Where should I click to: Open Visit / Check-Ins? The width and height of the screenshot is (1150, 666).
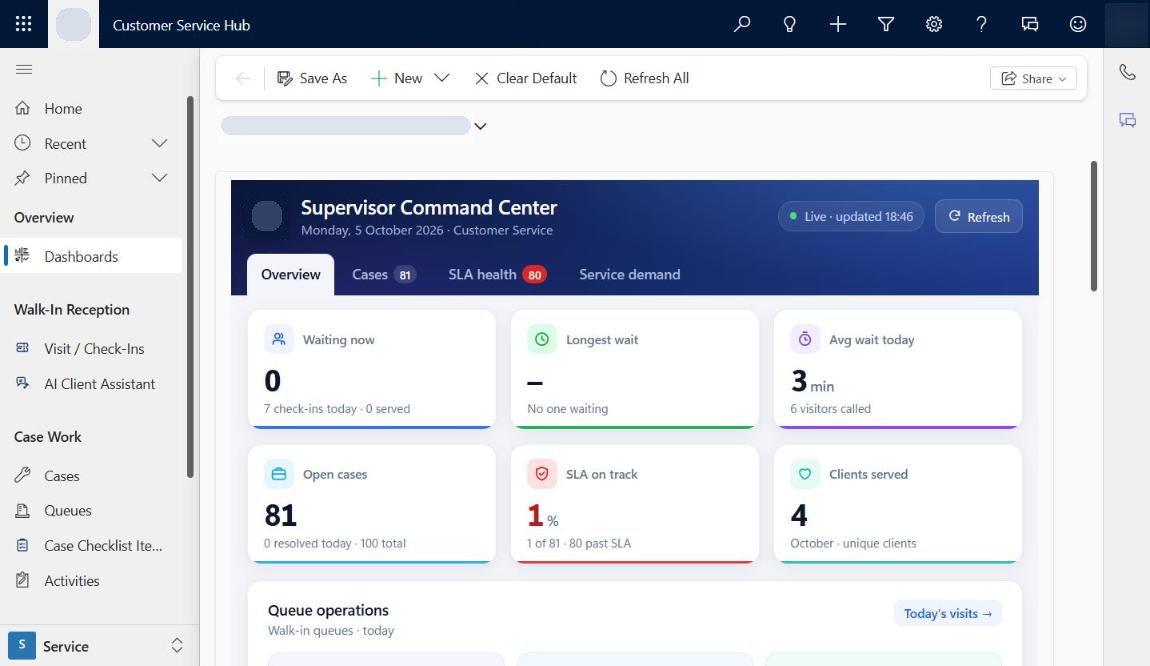pos(92,348)
